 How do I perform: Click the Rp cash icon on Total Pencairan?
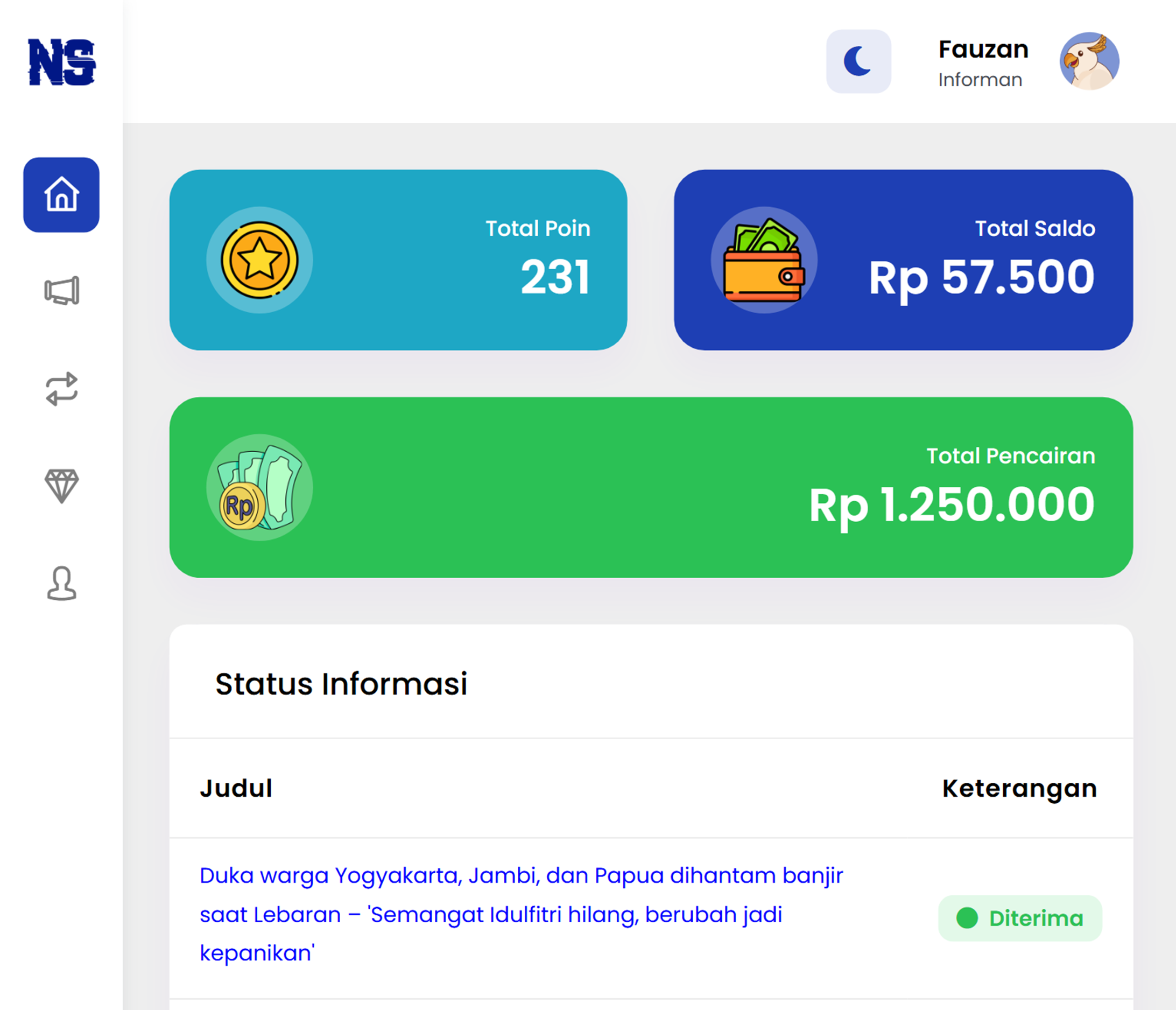pos(259,487)
